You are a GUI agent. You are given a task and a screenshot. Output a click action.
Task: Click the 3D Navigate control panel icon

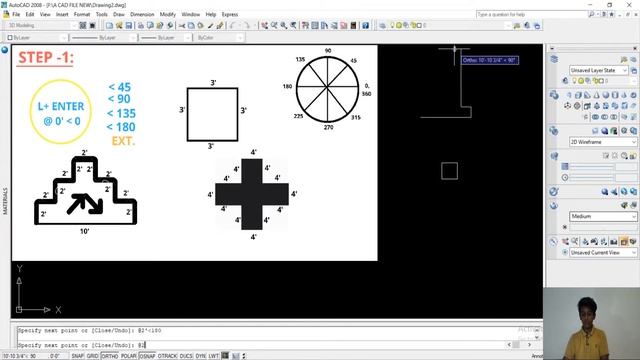click(x=554, y=241)
